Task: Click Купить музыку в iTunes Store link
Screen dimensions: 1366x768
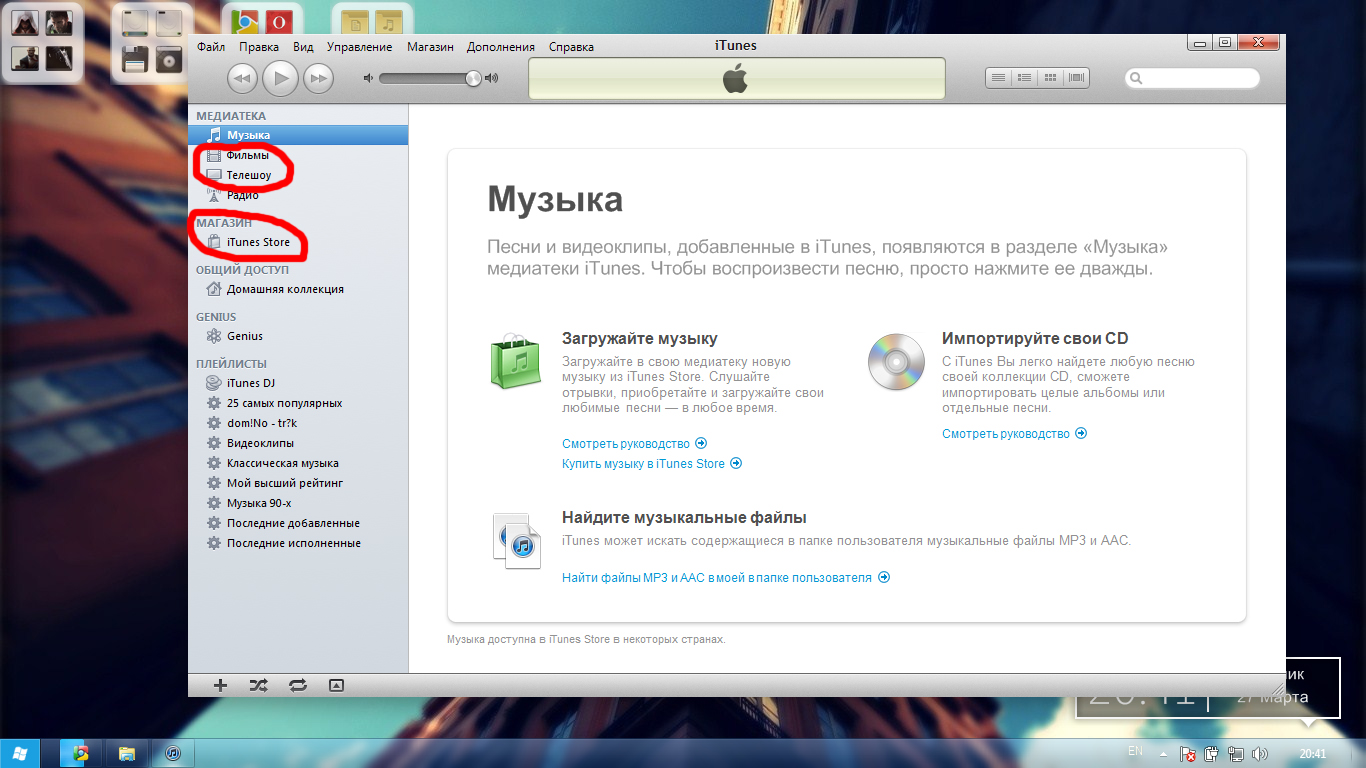Action: pyautogui.click(x=652, y=464)
